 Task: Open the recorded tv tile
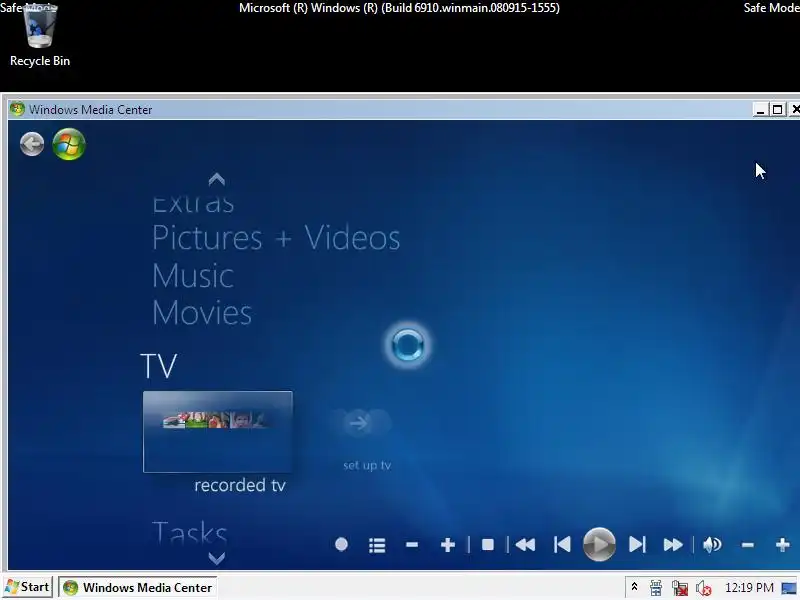[218, 432]
